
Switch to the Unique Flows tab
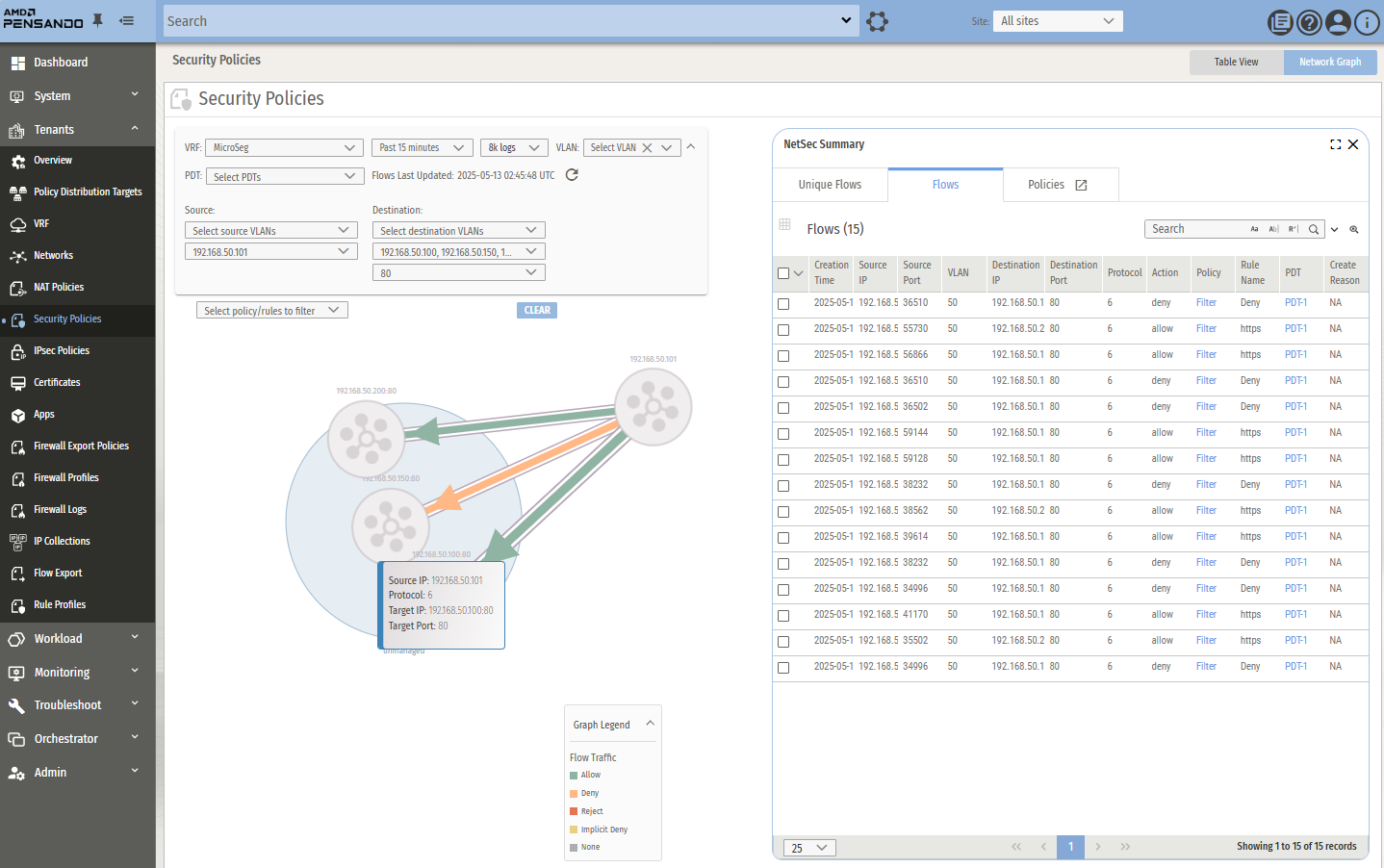830,185
